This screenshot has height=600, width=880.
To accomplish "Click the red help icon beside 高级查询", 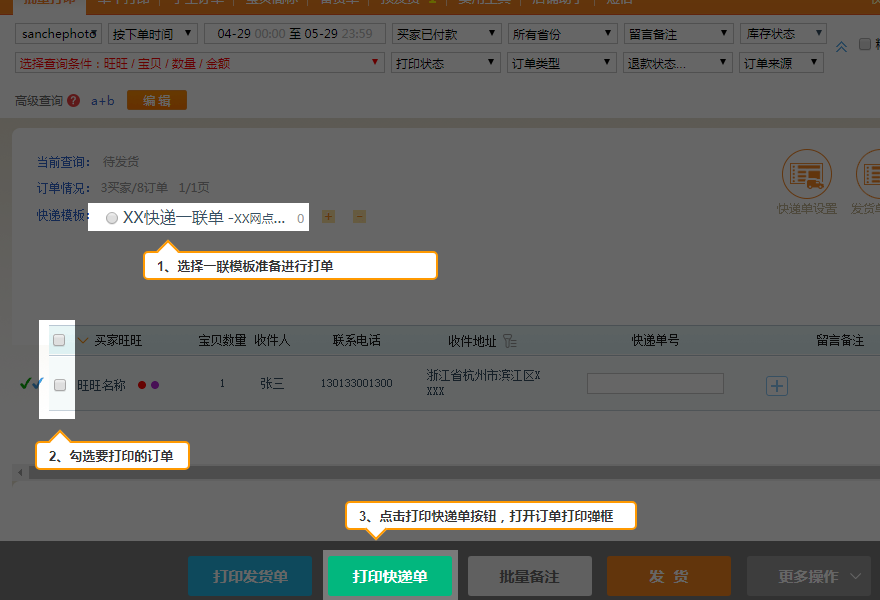I will coord(74,101).
